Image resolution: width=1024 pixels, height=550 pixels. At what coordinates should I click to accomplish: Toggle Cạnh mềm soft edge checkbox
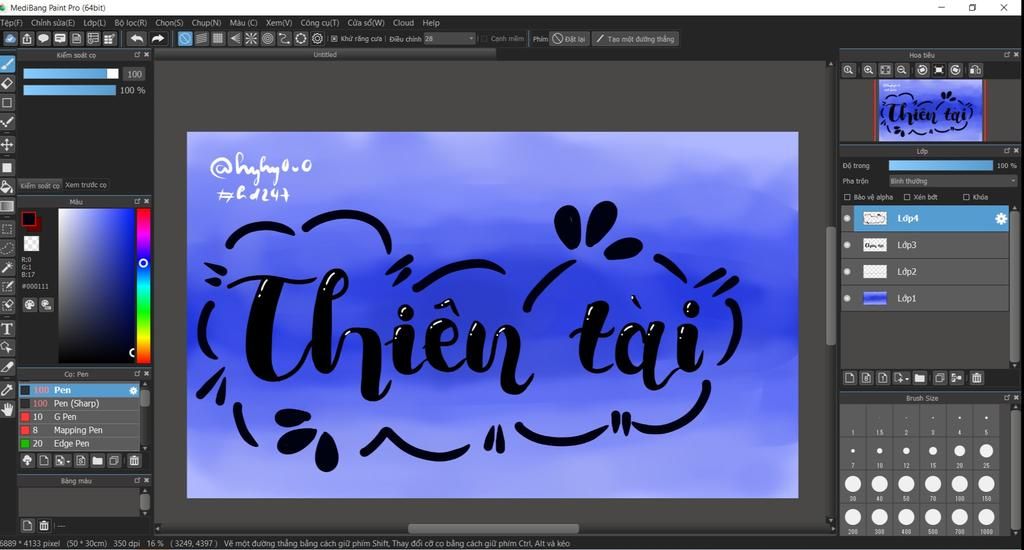coord(485,39)
